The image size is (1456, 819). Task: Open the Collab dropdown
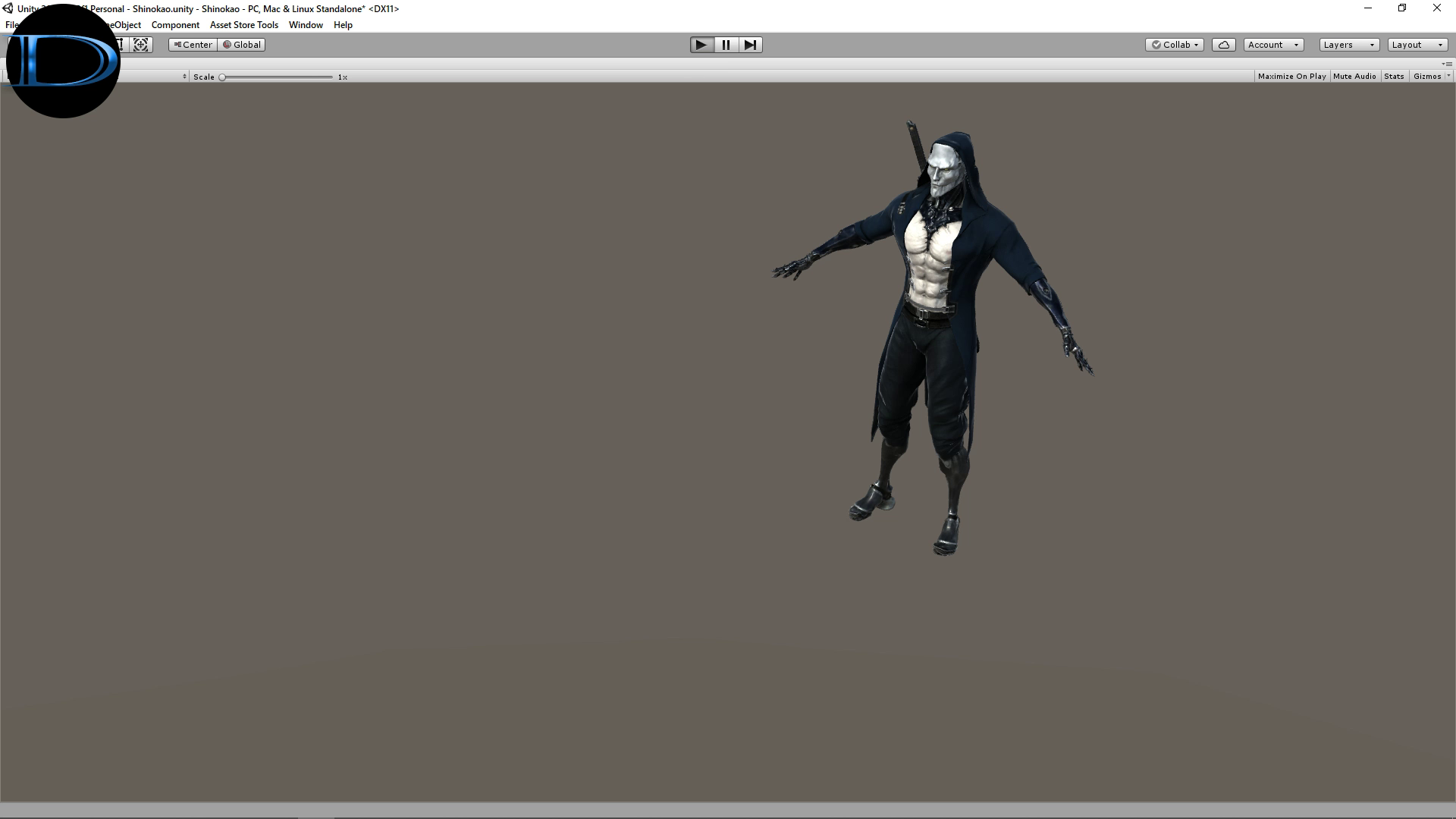tap(1175, 45)
